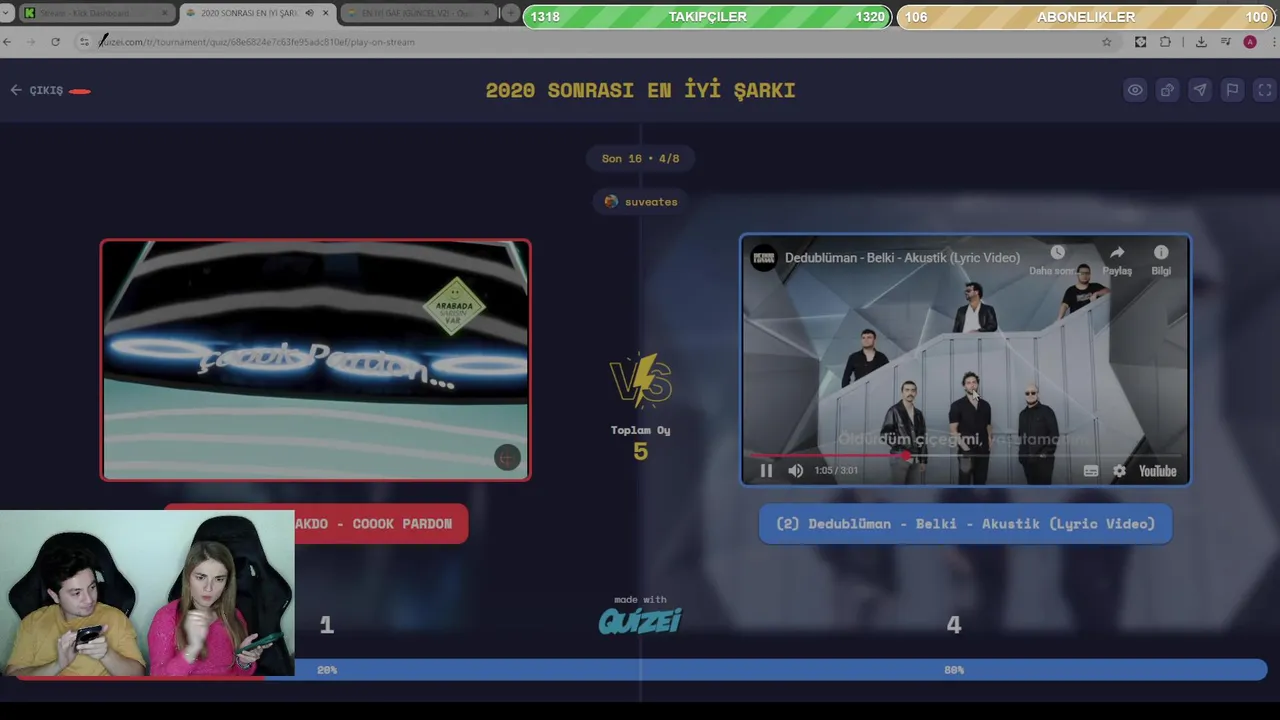Image resolution: width=1280 pixels, height=720 pixels.
Task: Bookmark this page with star icon
Action: pos(1106,42)
